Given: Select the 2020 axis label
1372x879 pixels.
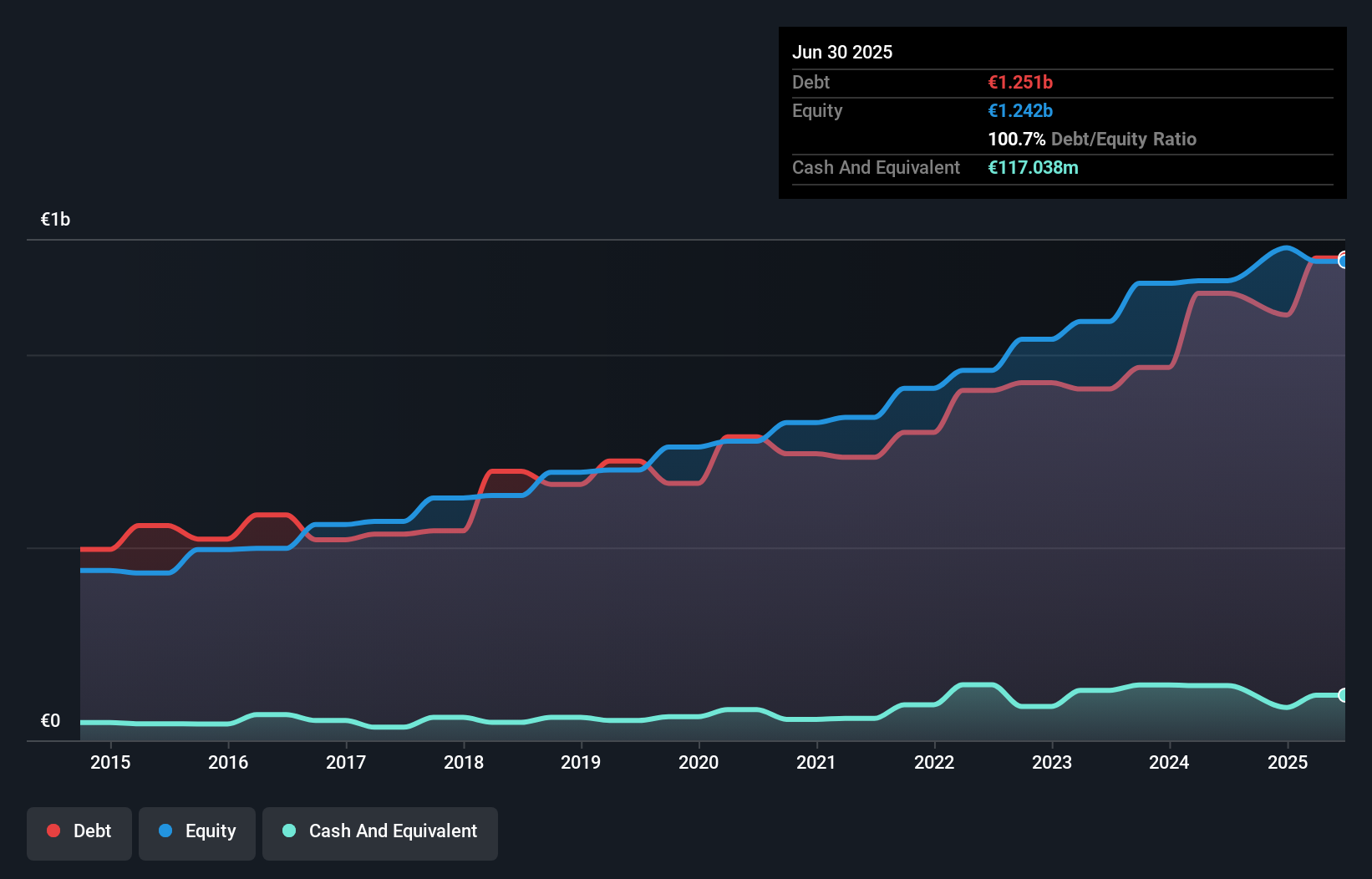Looking at the screenshot, I should coord(699,762).
